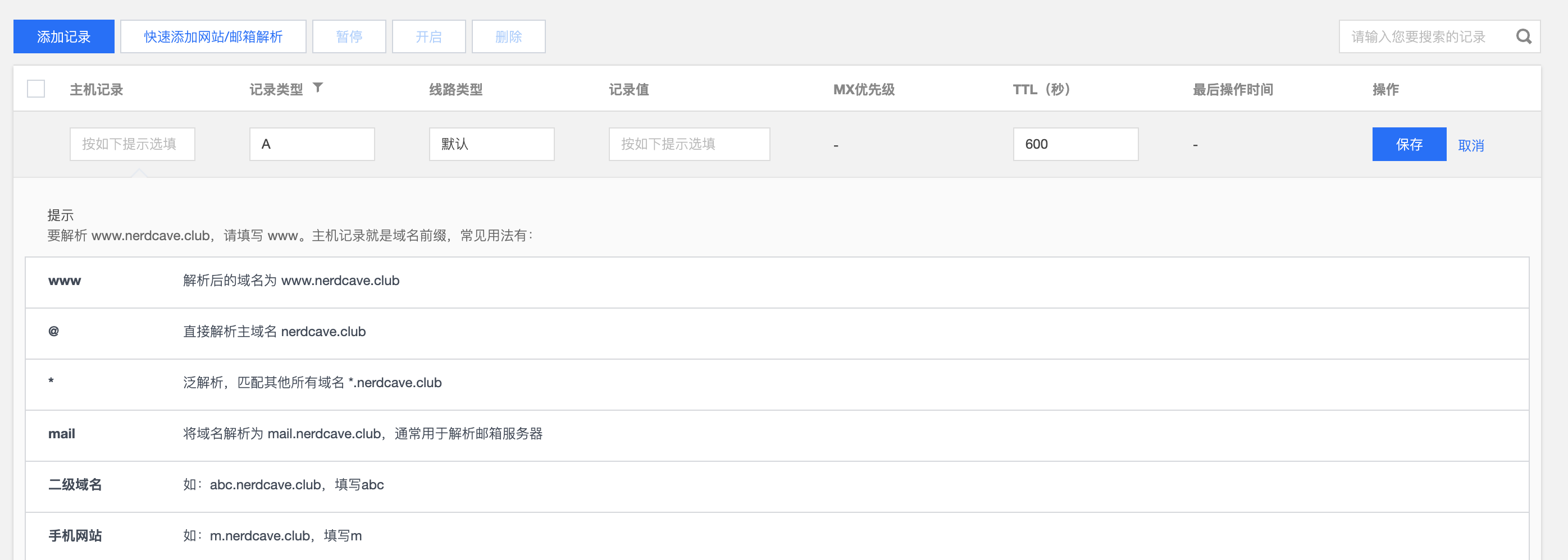
Task: Click the 最后操作时间 column header
Action: coord(1233,89)
